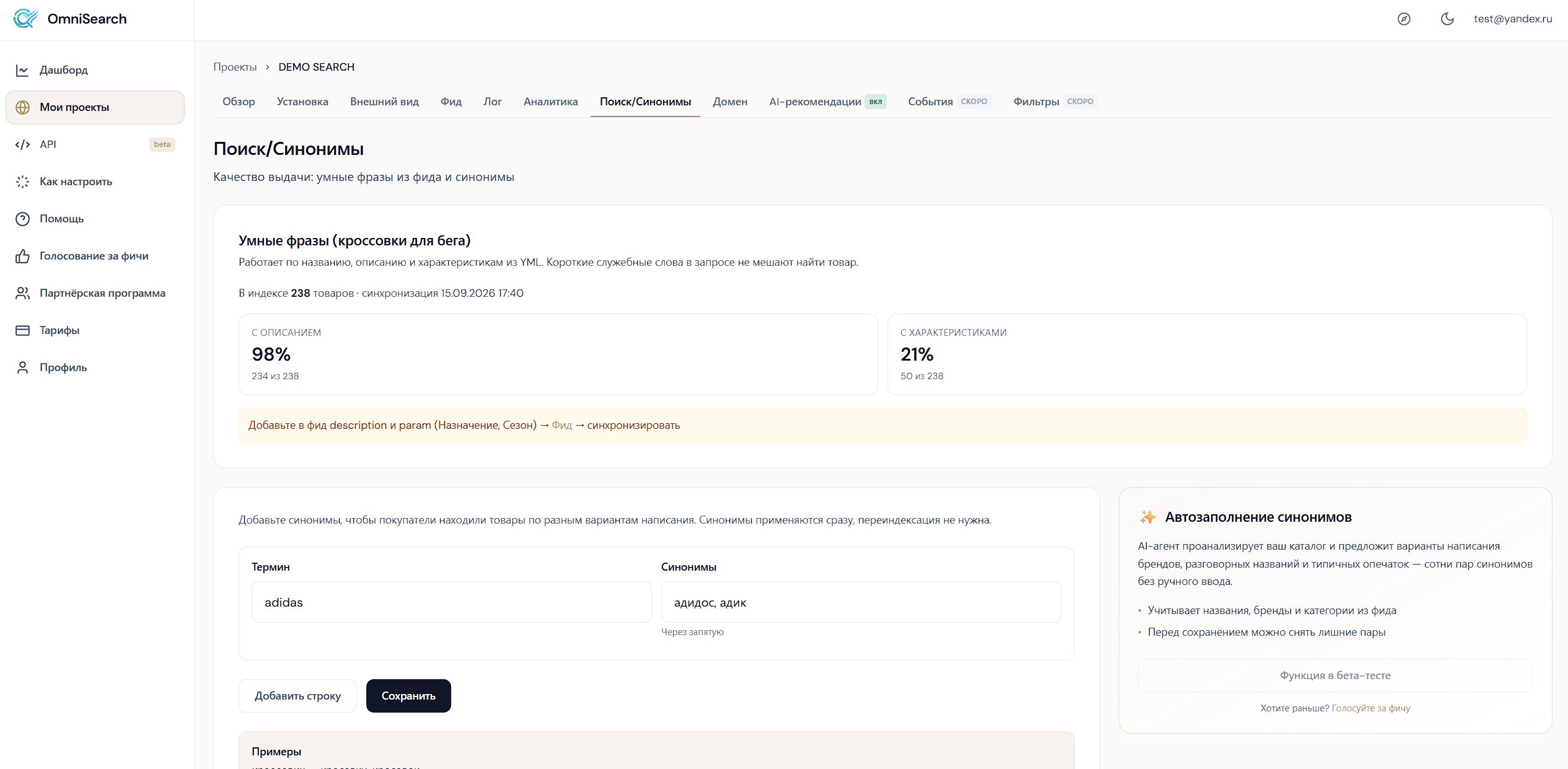Click the thumbs-up voting icon
This screenshot has height=769, width=1568.
tap(22, 256)
